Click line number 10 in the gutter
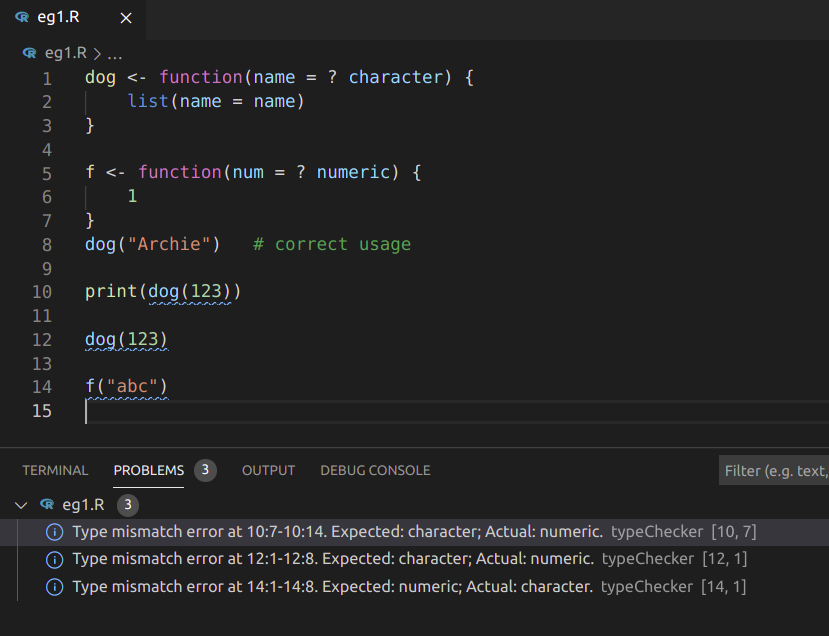The height and width of the screenshot is (636, 829). pos(42,292)
